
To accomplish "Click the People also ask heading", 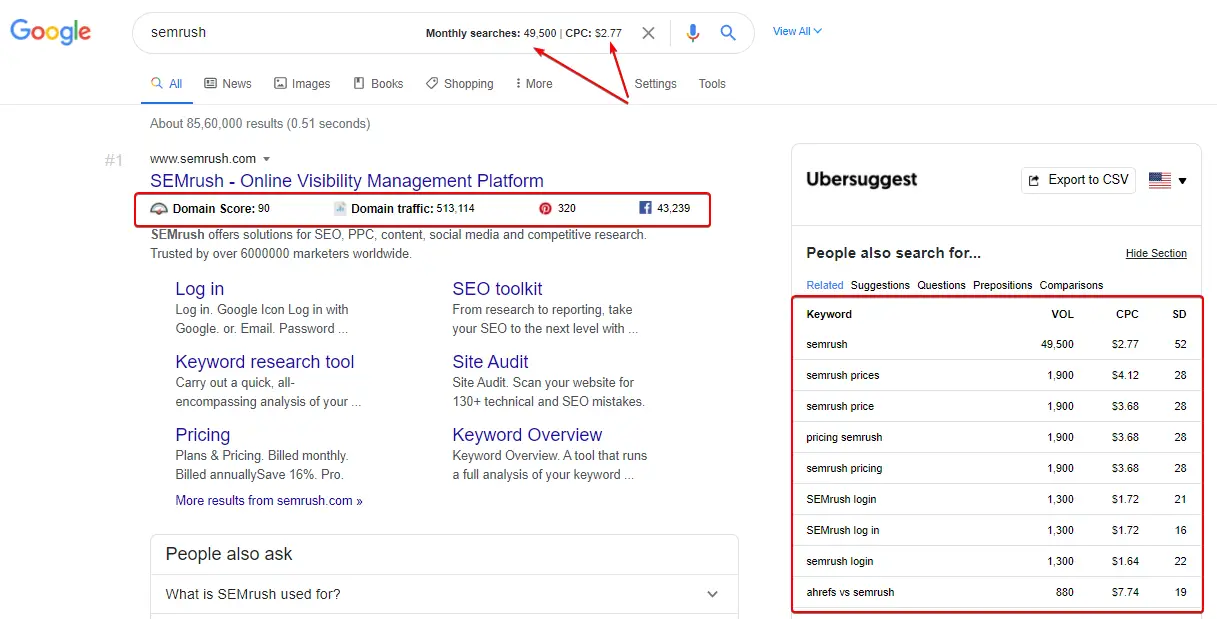I will [x=229, y=554].
